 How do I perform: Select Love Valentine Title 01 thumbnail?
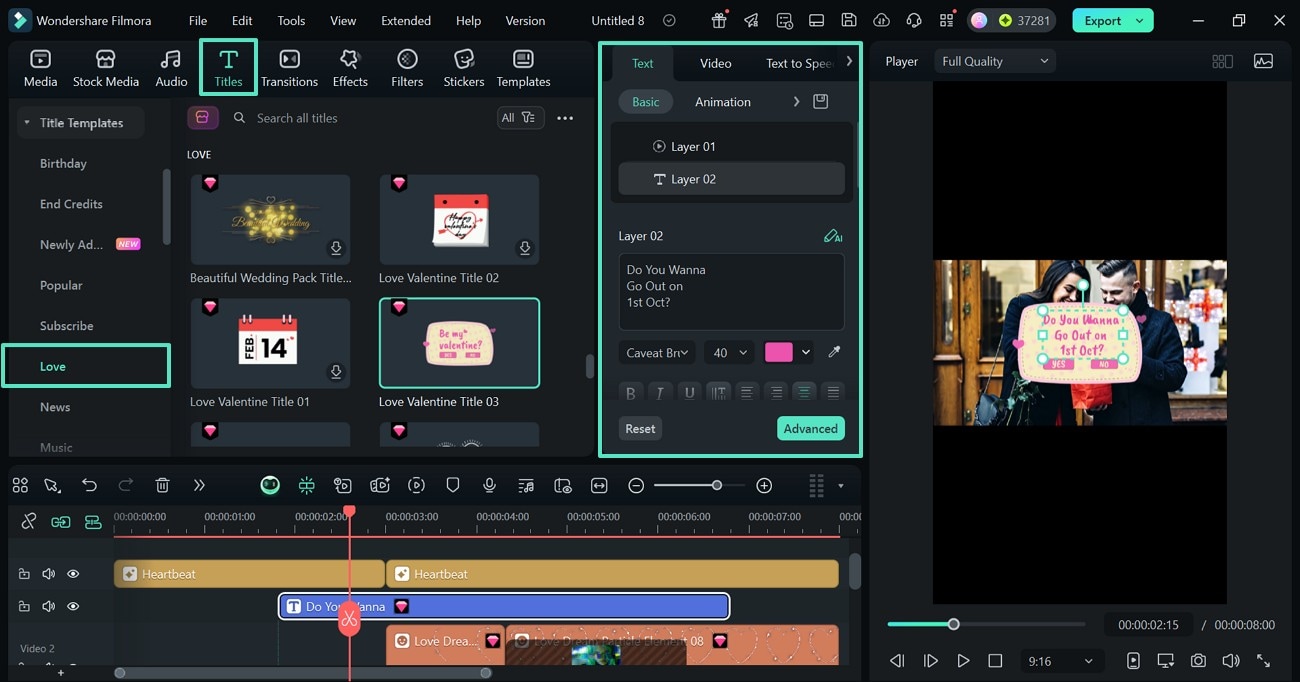point(270,343)
